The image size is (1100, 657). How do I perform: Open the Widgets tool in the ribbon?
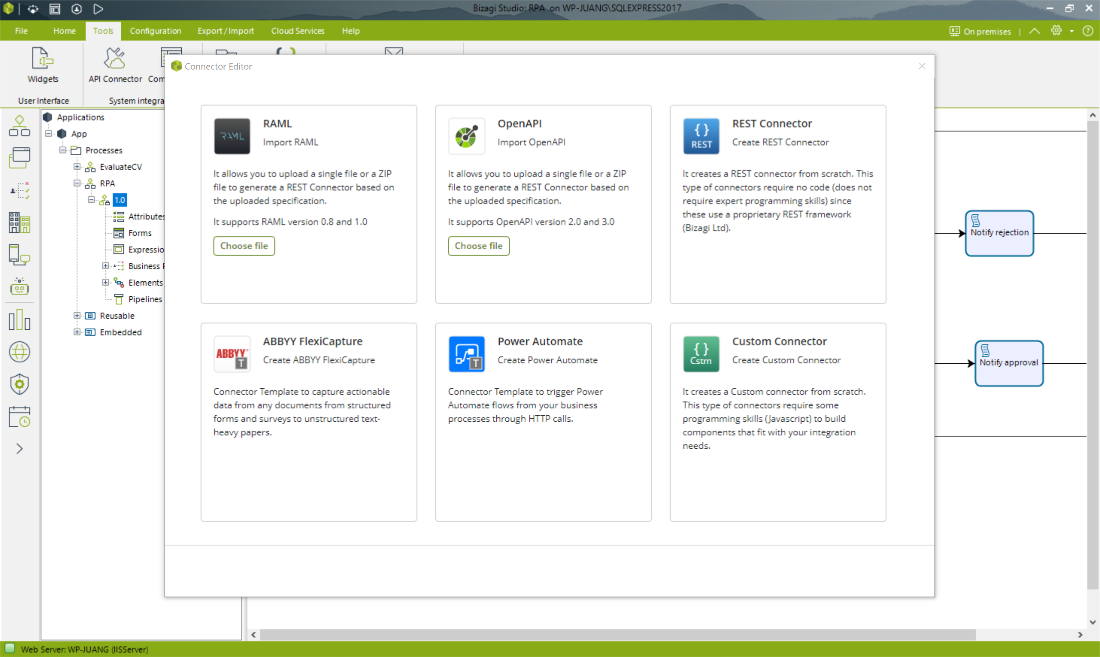43,65
